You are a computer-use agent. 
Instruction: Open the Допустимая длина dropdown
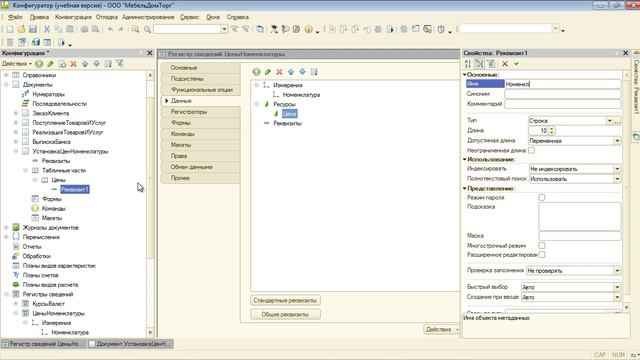tap(617, 141)
